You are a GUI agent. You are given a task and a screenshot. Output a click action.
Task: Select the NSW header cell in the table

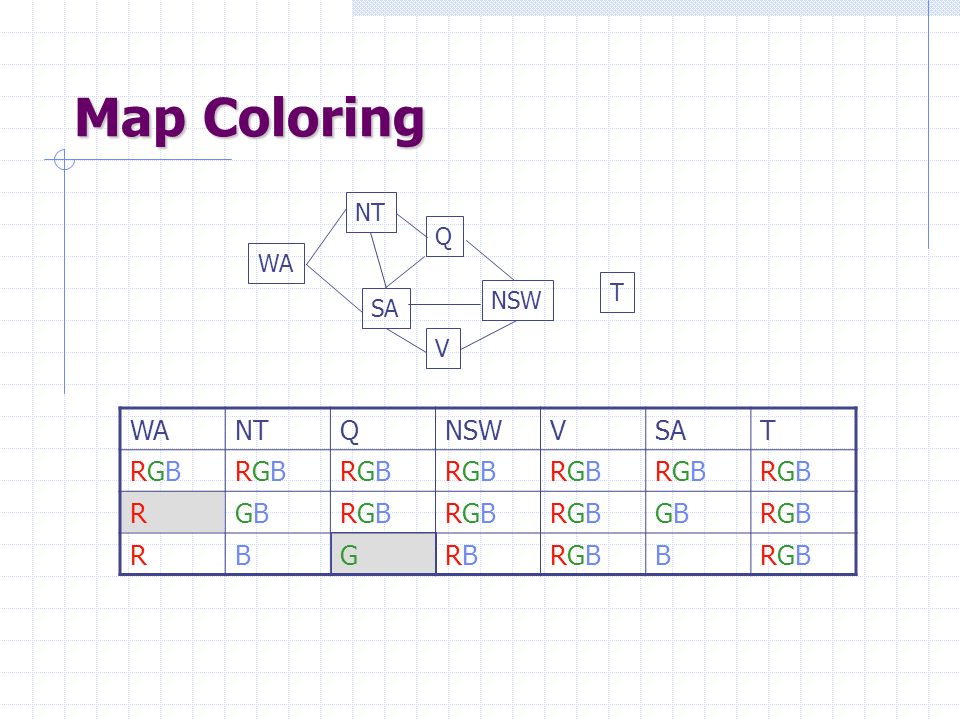coord(488,429)
